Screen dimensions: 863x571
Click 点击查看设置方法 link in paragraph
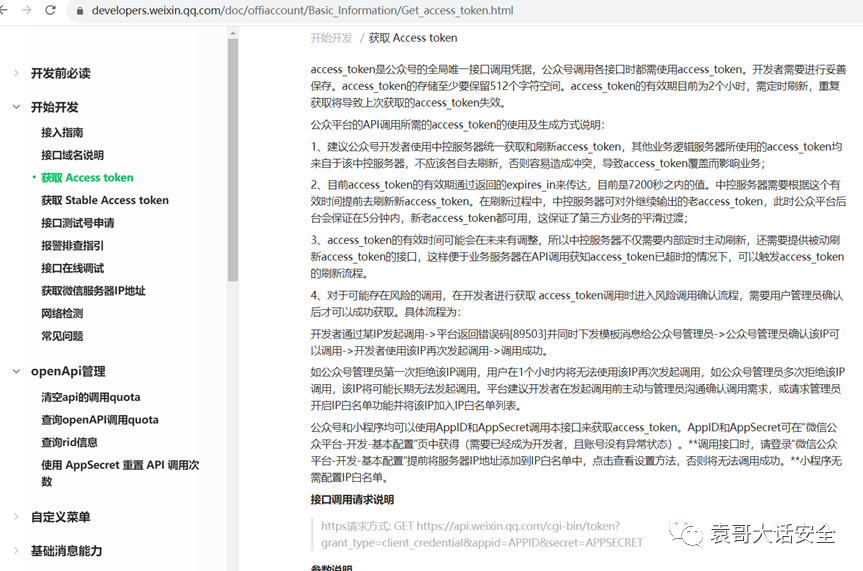tap(635, 460)
